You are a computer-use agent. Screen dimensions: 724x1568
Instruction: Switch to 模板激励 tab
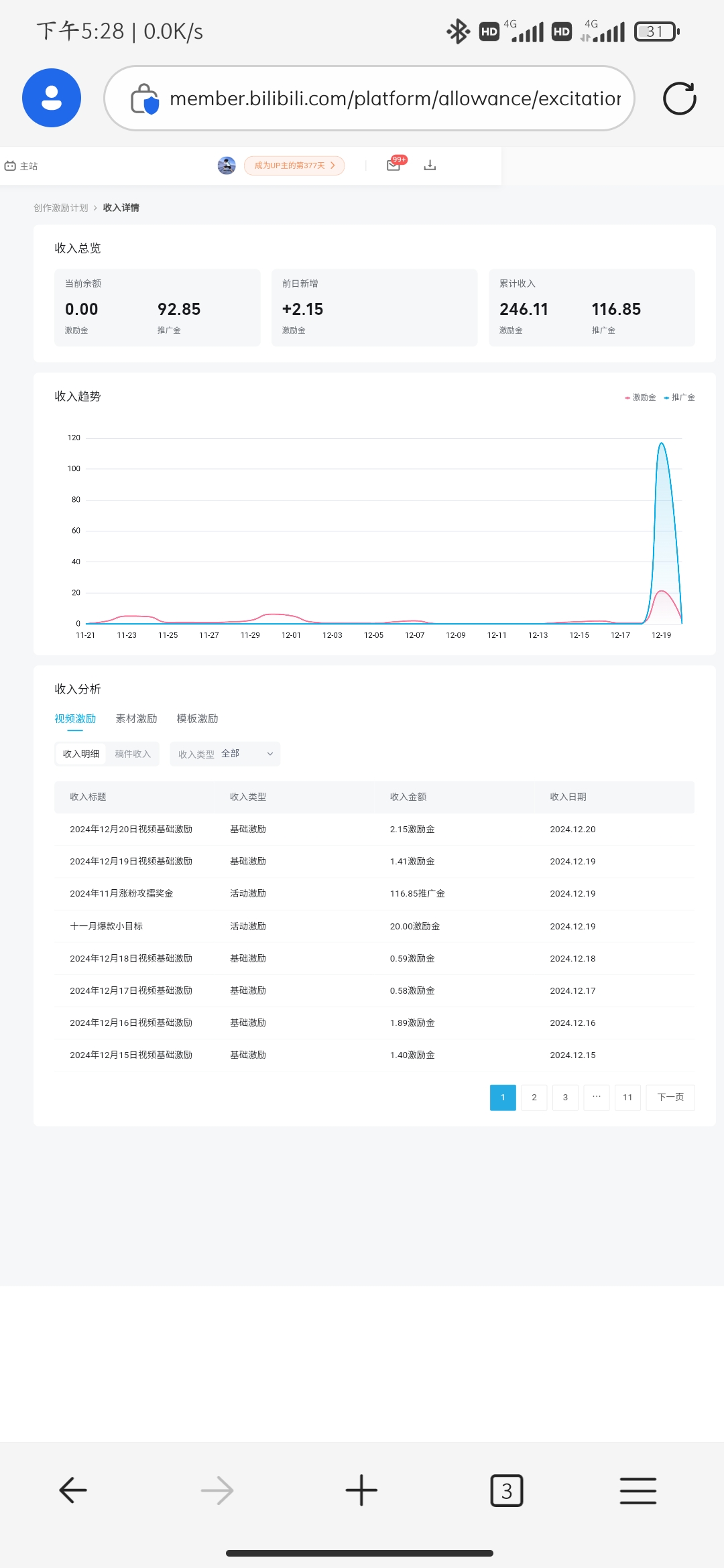click(x=197, y=718)
